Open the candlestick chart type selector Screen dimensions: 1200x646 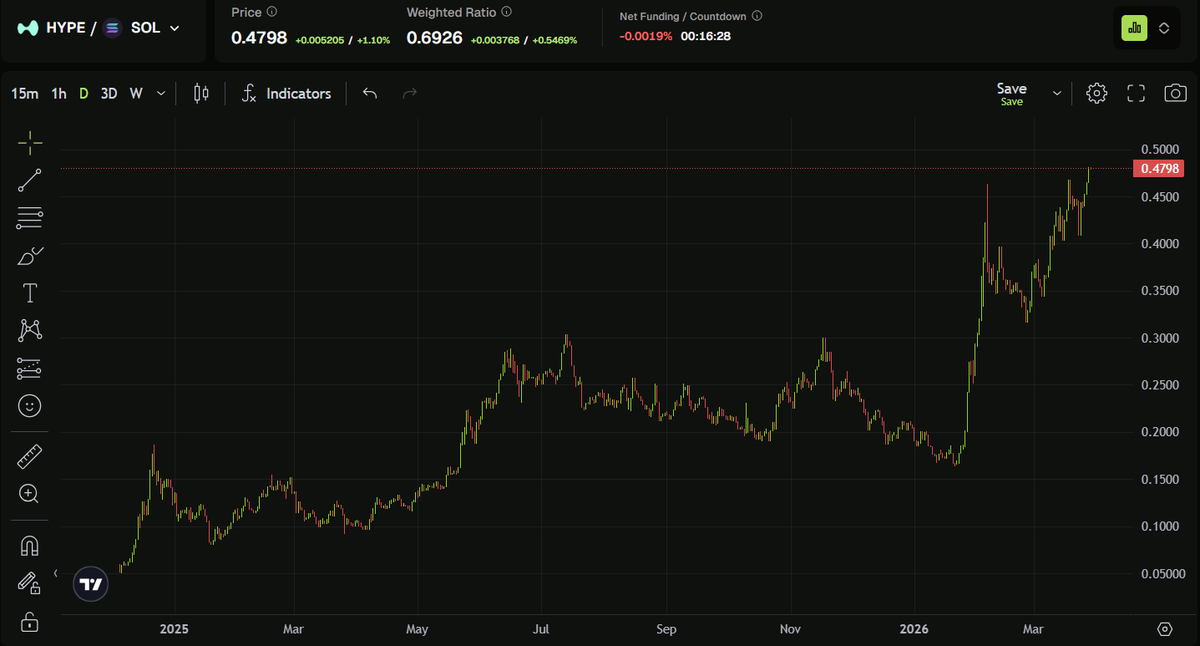coord(201,93)
